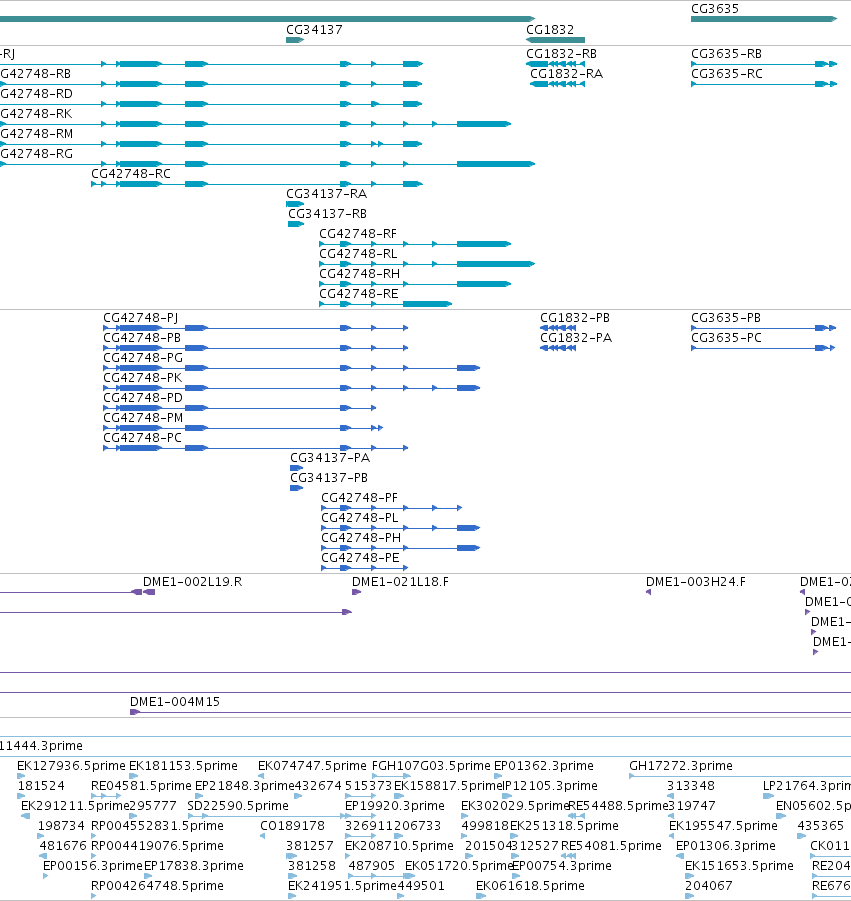Select the CG42748-PH label
The width and height of the screenshot is (851, 901).
click(361, 538)
